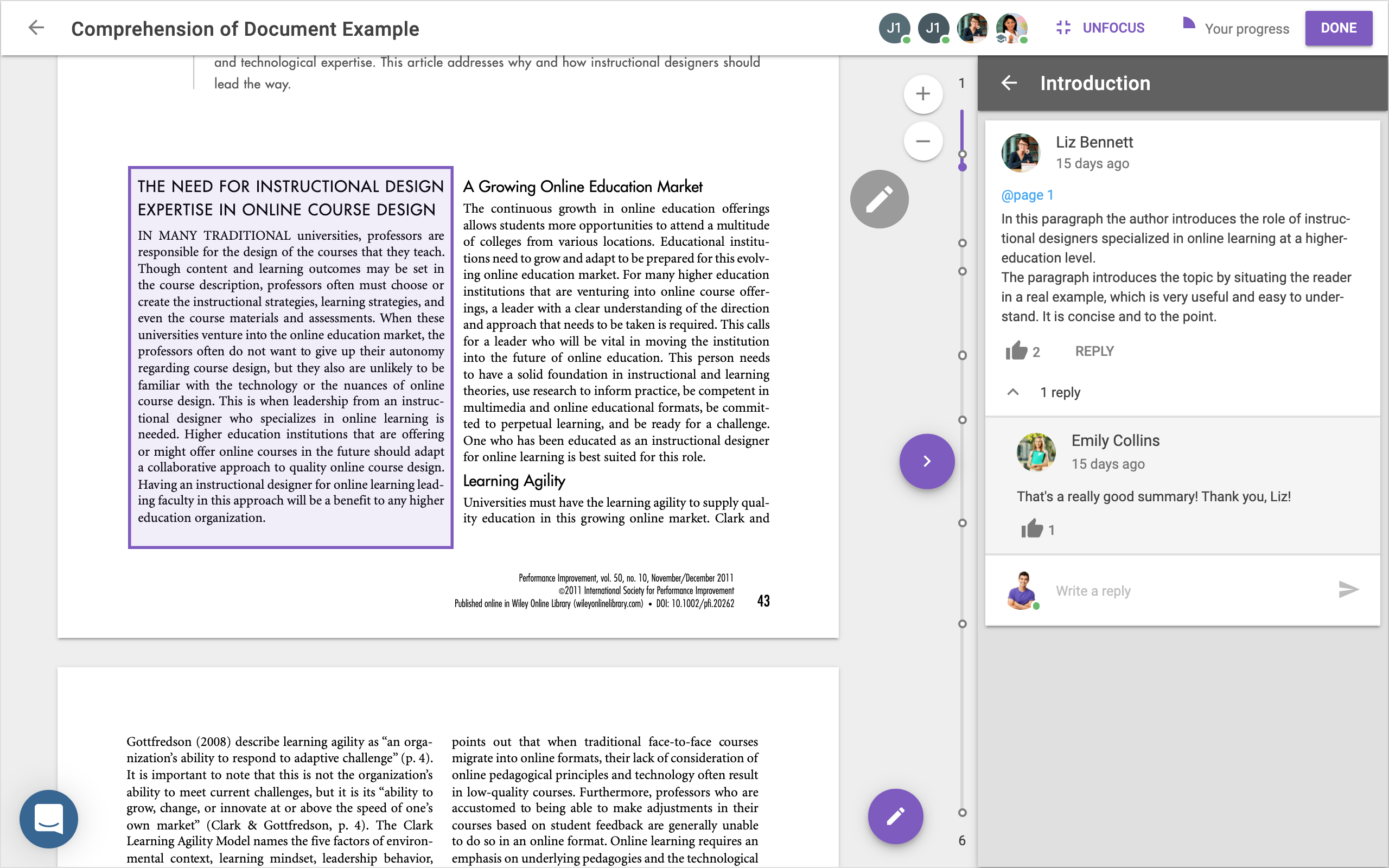
Task: Zoom in with the plus button
Action: click(x=923, y=93)
